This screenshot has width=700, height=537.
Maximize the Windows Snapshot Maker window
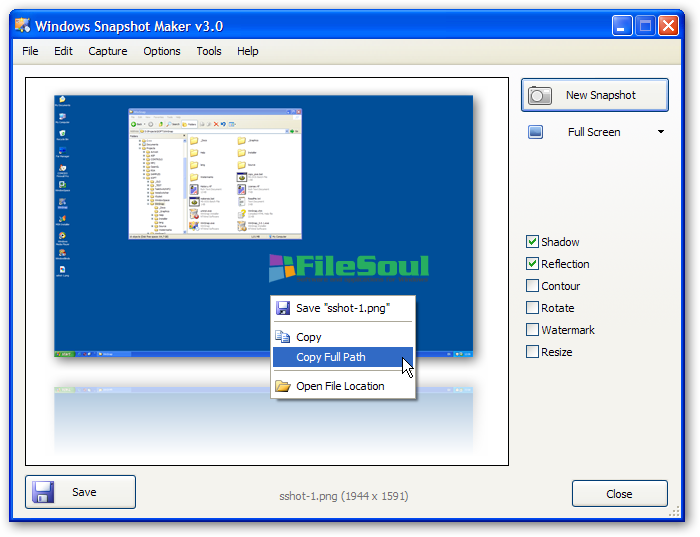tap(645, 26)
